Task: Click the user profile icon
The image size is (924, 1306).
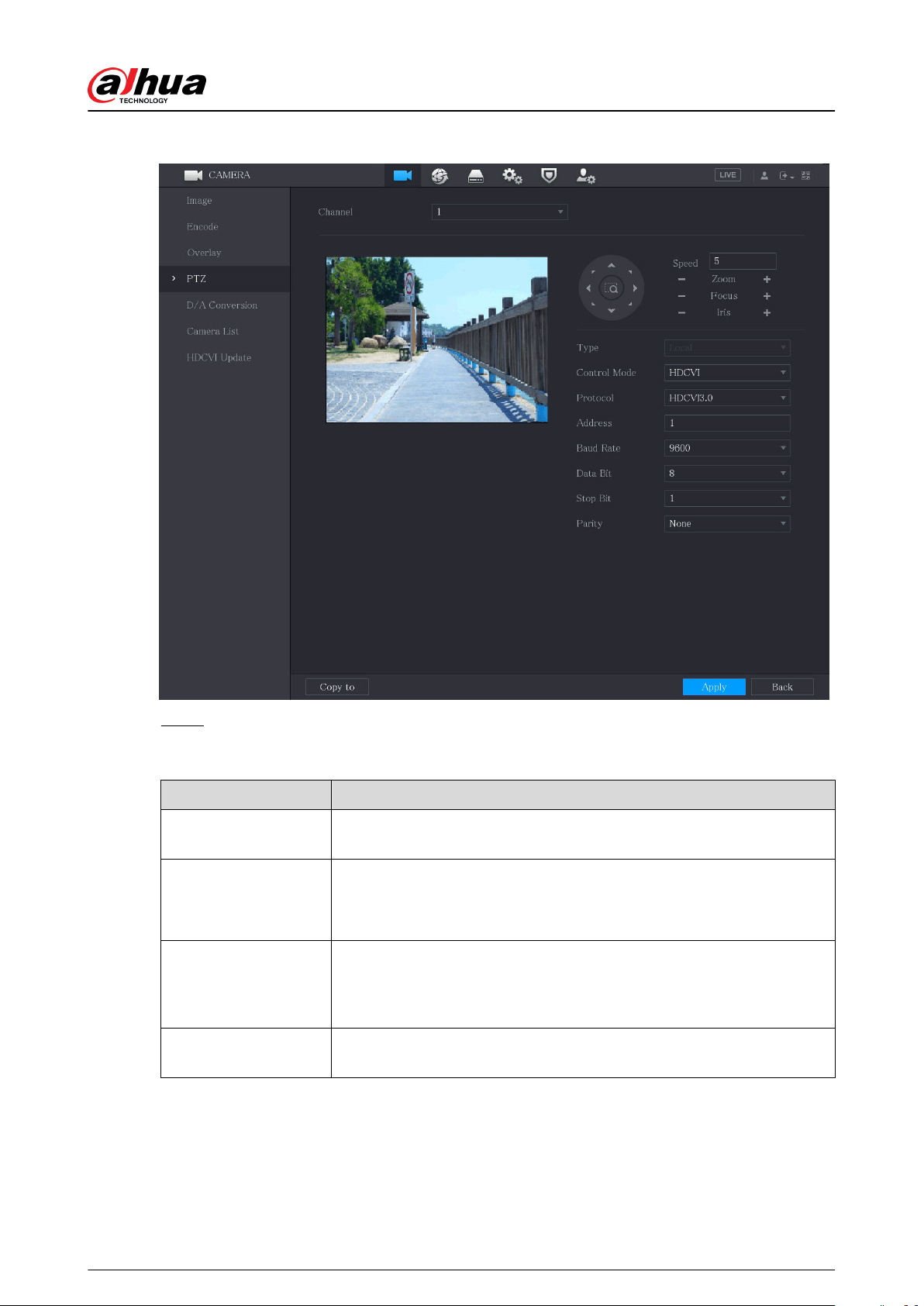Action: pos(764,176)
